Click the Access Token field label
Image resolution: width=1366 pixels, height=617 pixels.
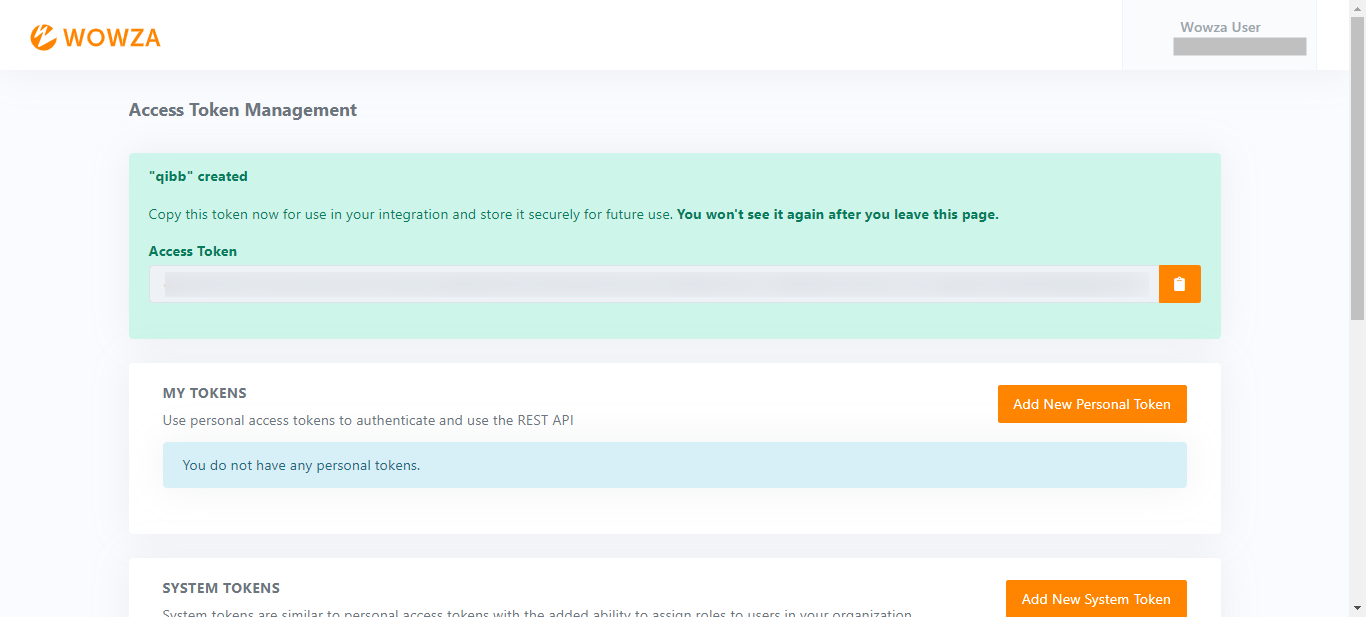pos(193,252)
